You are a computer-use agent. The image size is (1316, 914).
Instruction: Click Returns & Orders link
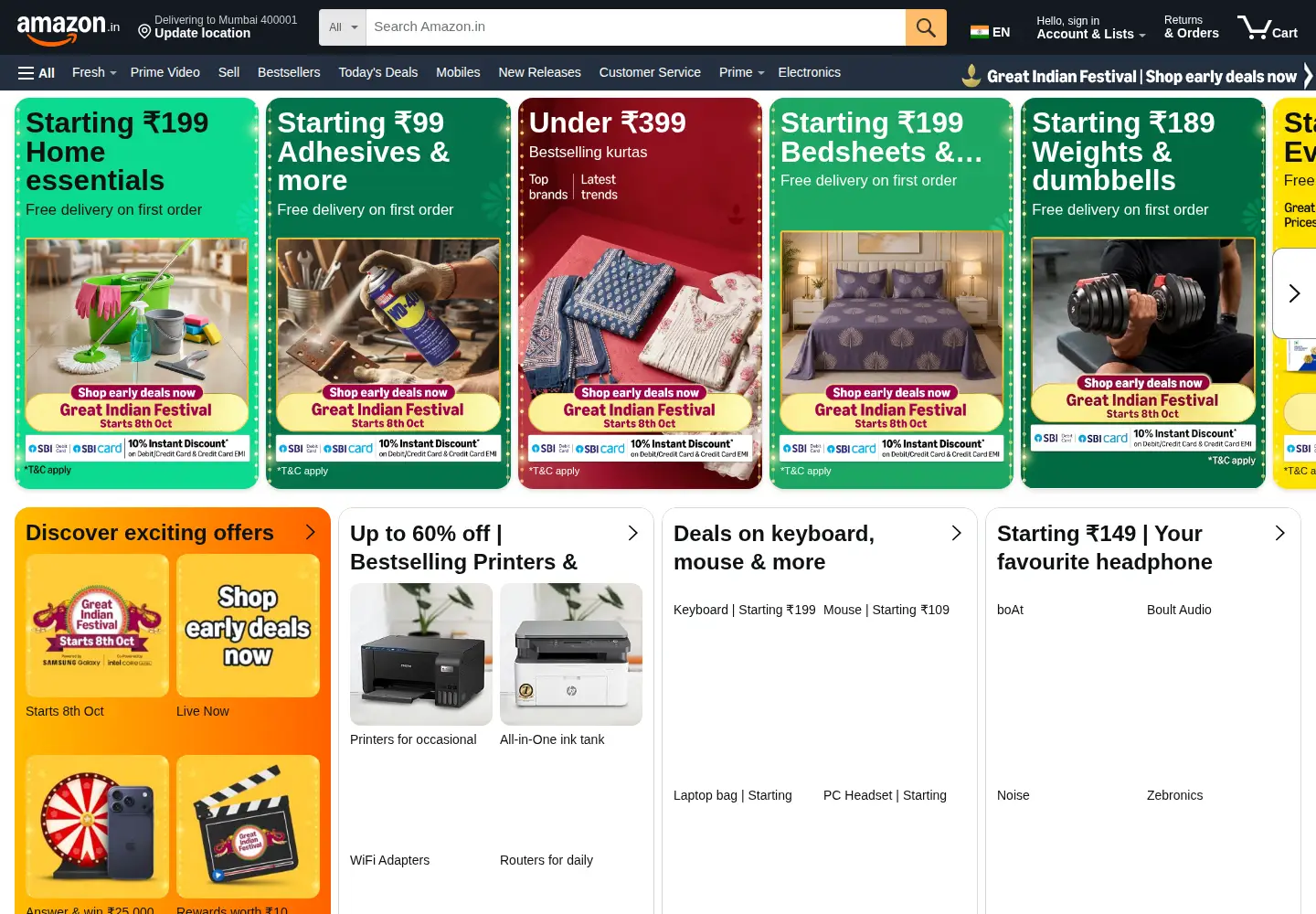pyautogui.click(x=1191, y=27)
